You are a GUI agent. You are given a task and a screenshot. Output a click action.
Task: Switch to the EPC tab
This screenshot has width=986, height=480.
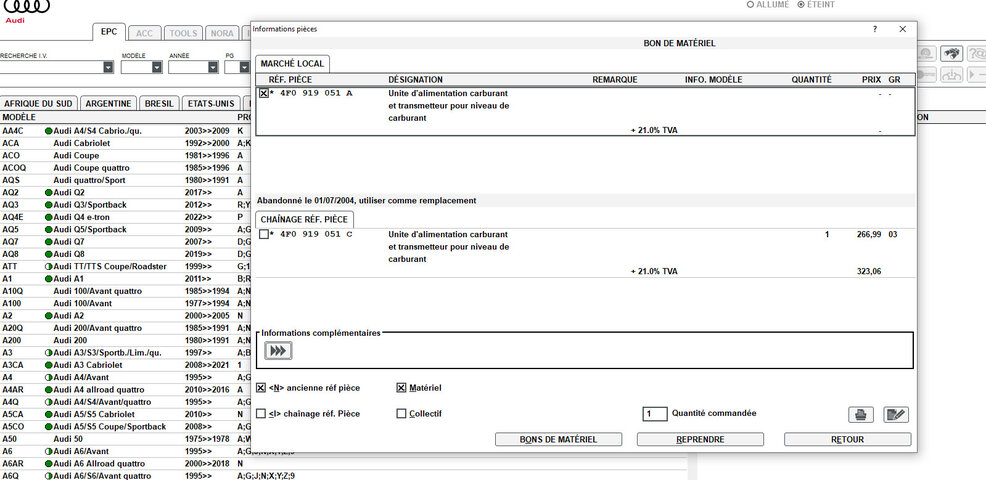point(109,32)
